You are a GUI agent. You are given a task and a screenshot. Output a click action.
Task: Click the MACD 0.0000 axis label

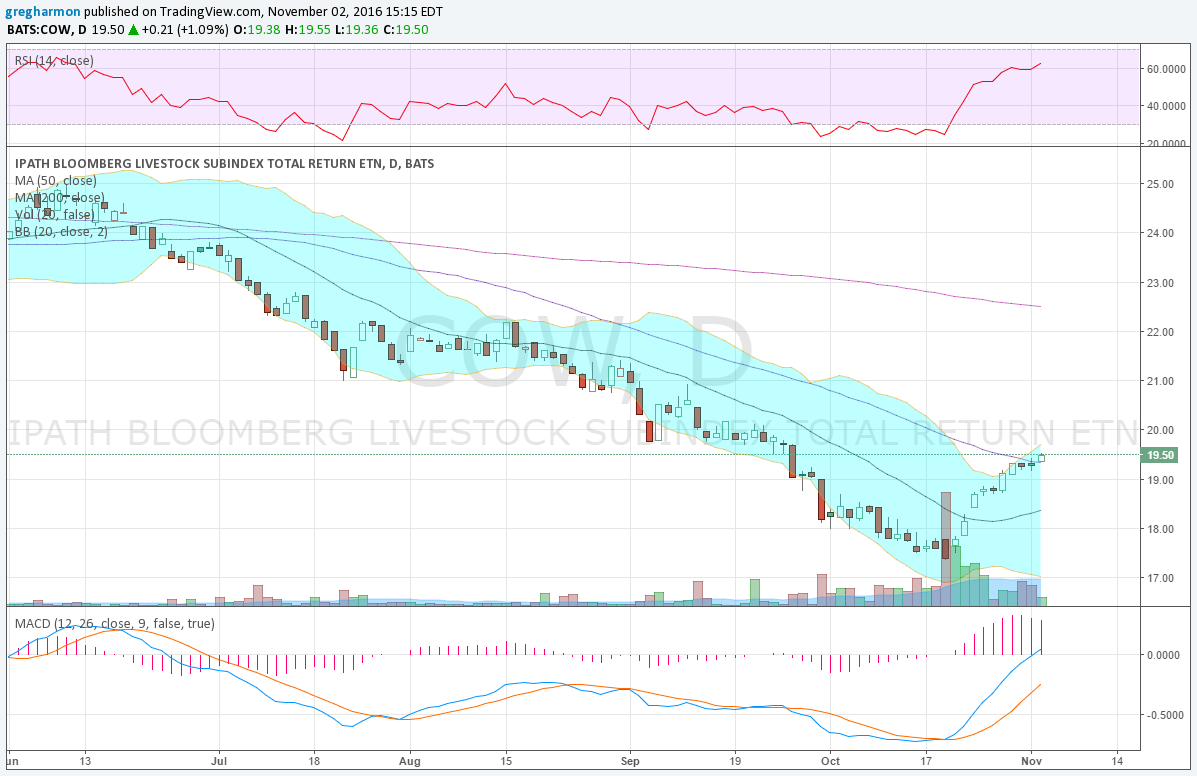pos(1164,655)
